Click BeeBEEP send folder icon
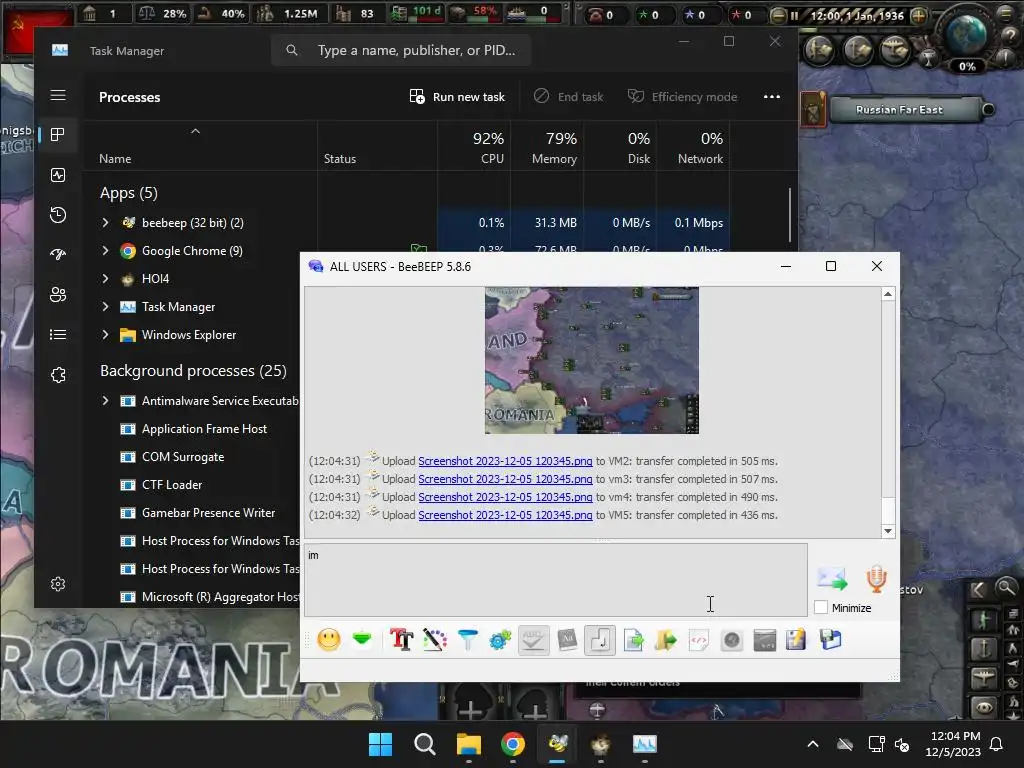 pos(665,639)
